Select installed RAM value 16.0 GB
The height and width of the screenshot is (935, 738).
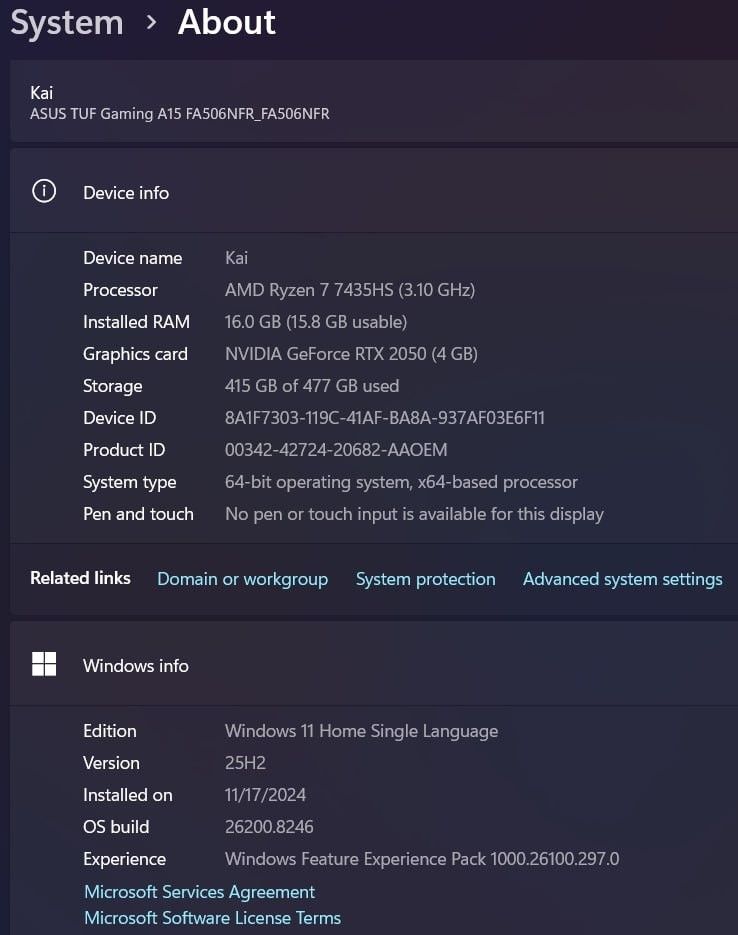[316, 322]
